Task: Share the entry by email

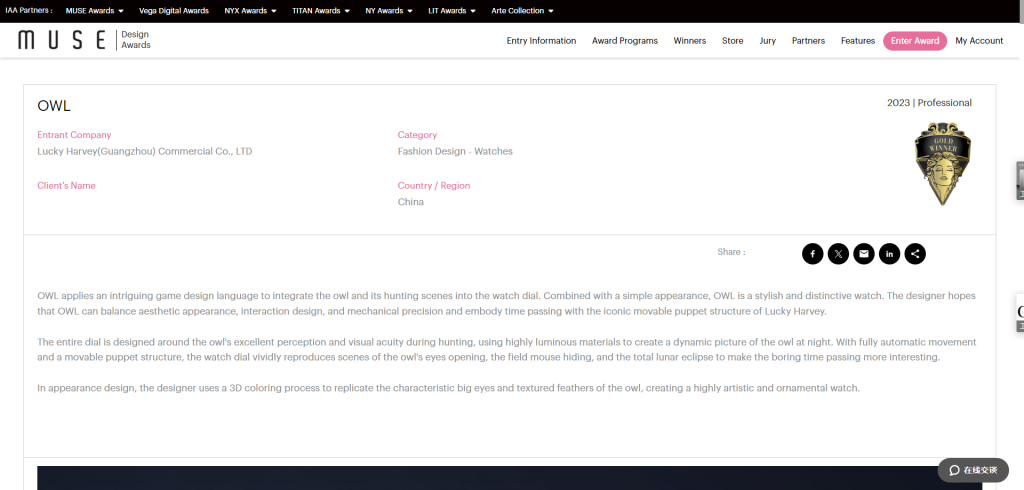Action: [864, 254]
